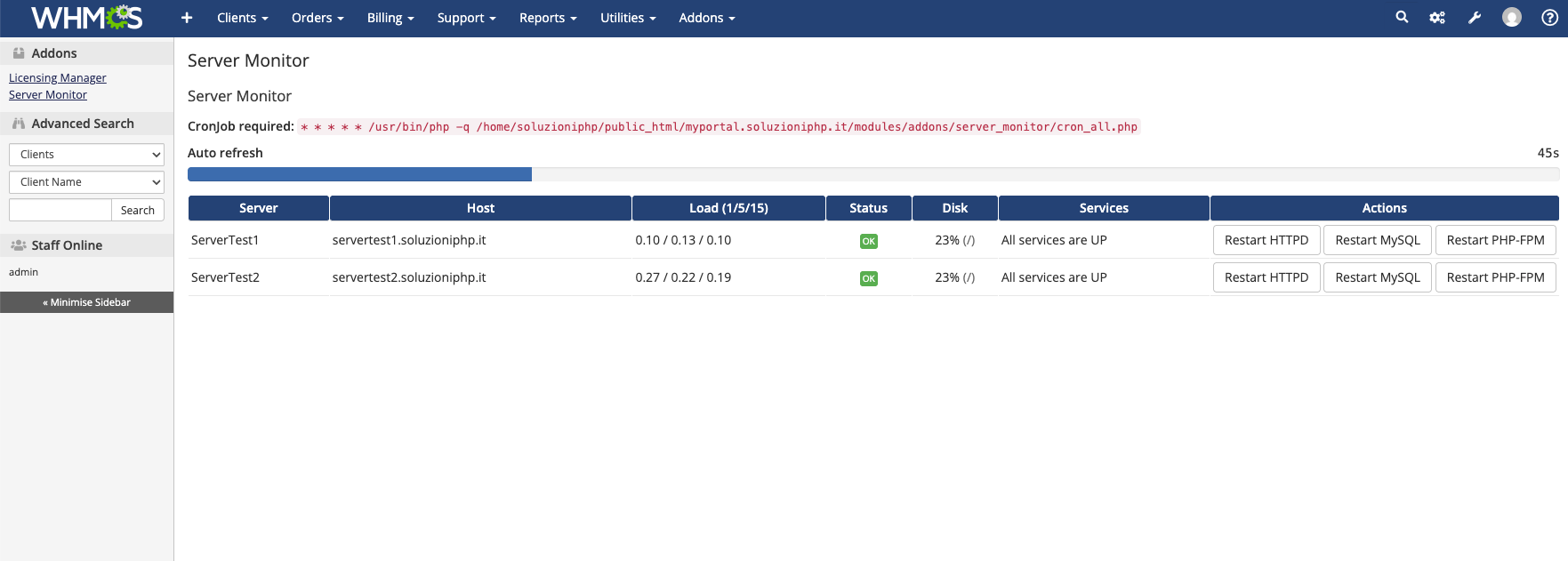Screen dimensions: 1568x561
Task: Open the Utilities menu
Action: point(628,18)
